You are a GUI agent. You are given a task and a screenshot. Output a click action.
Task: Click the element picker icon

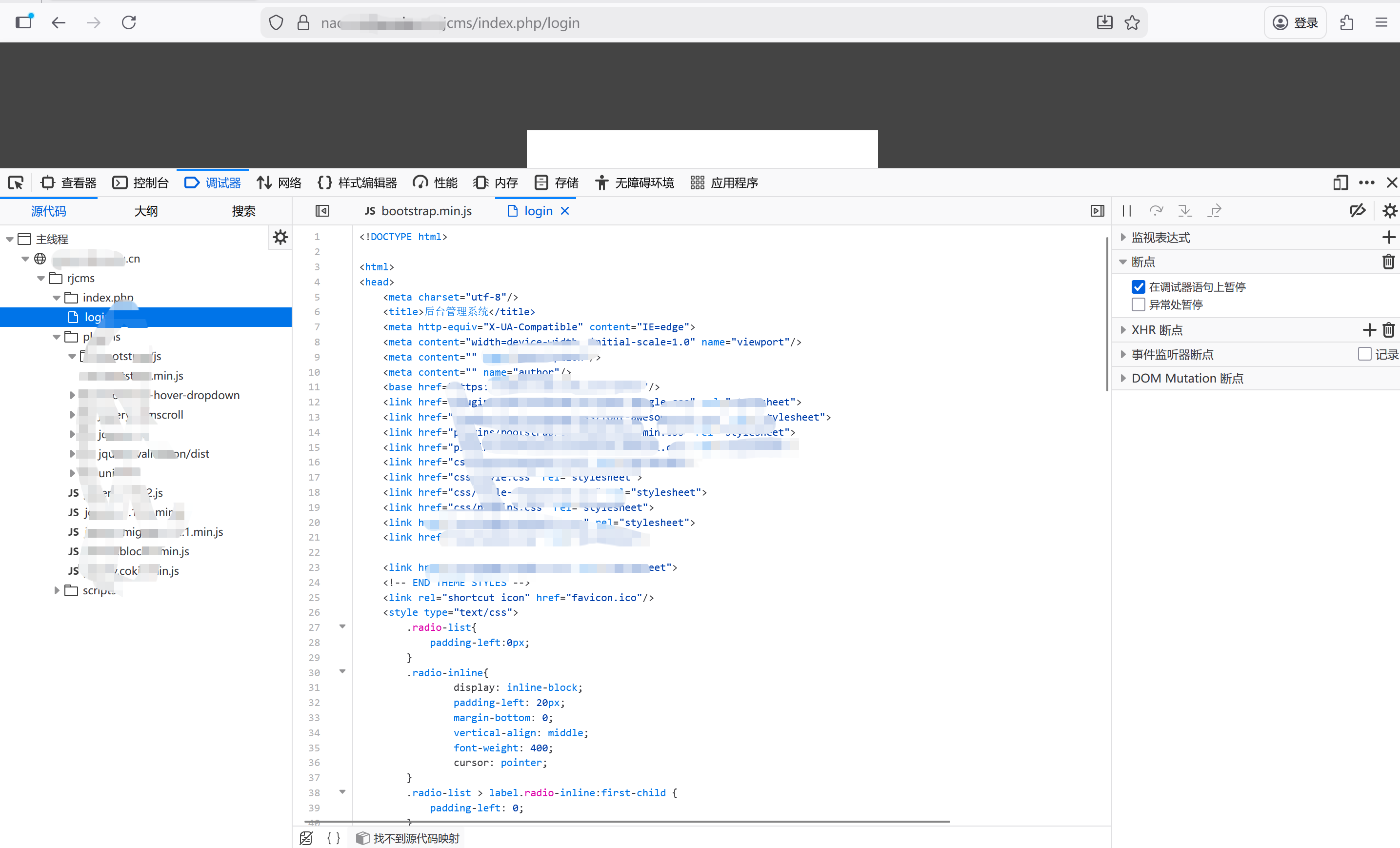(x=15, y=183)
